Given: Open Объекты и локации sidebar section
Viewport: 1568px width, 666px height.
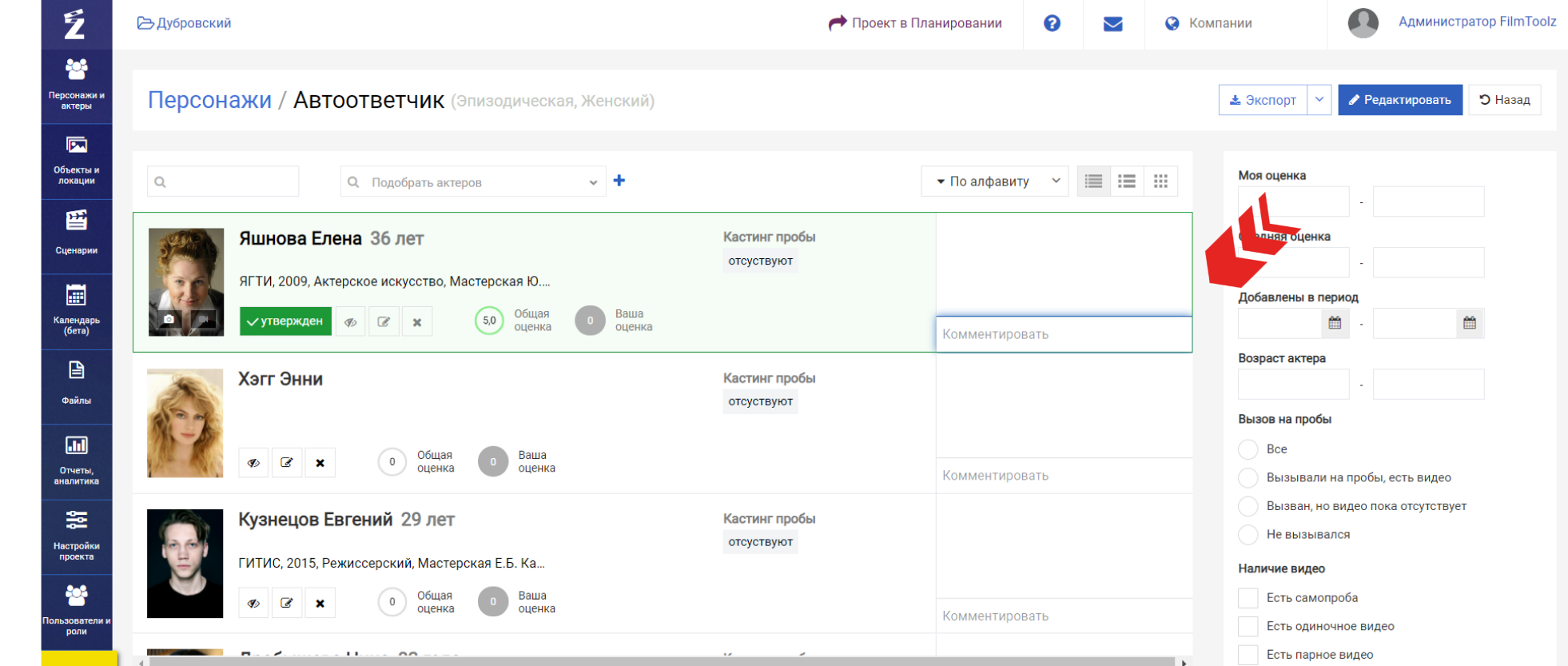Looking at the screenshot, I should (77, 160).
